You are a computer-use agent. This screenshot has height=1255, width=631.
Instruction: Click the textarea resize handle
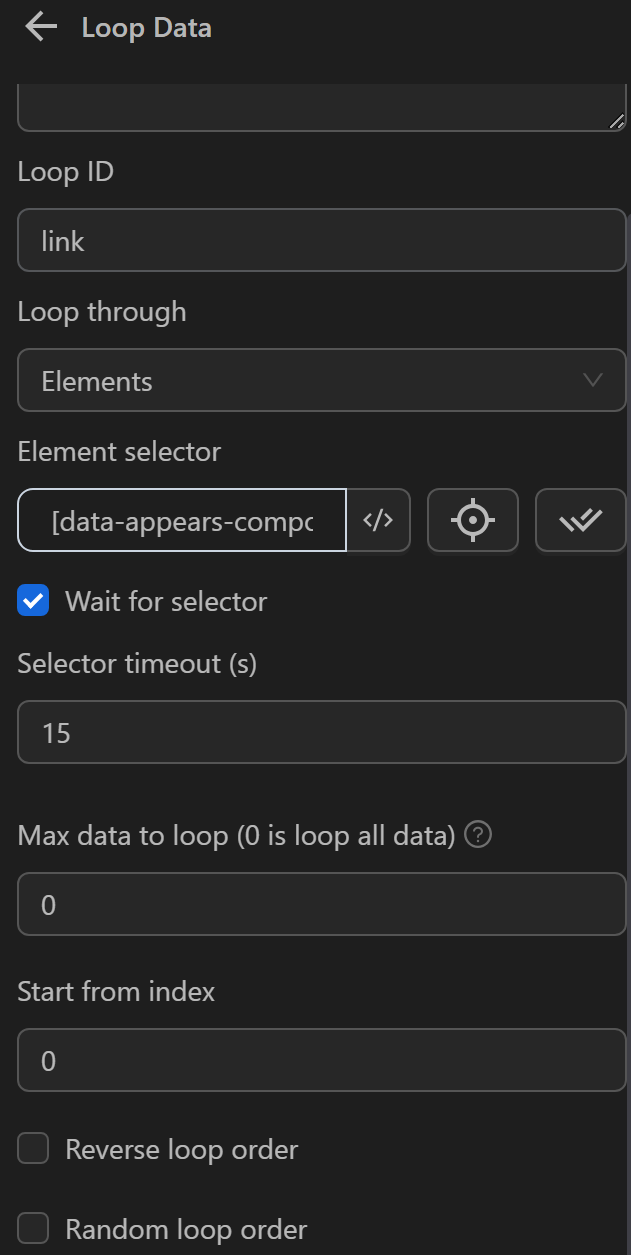pos(616,121)
